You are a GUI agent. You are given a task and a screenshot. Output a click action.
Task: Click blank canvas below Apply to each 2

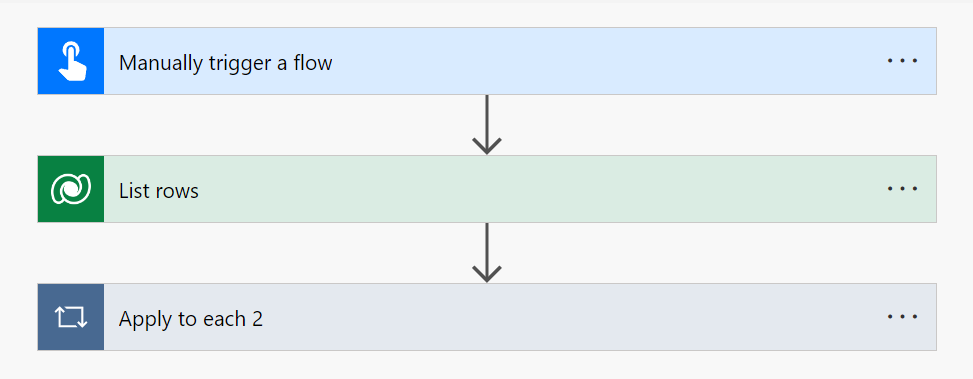point(486,366)
